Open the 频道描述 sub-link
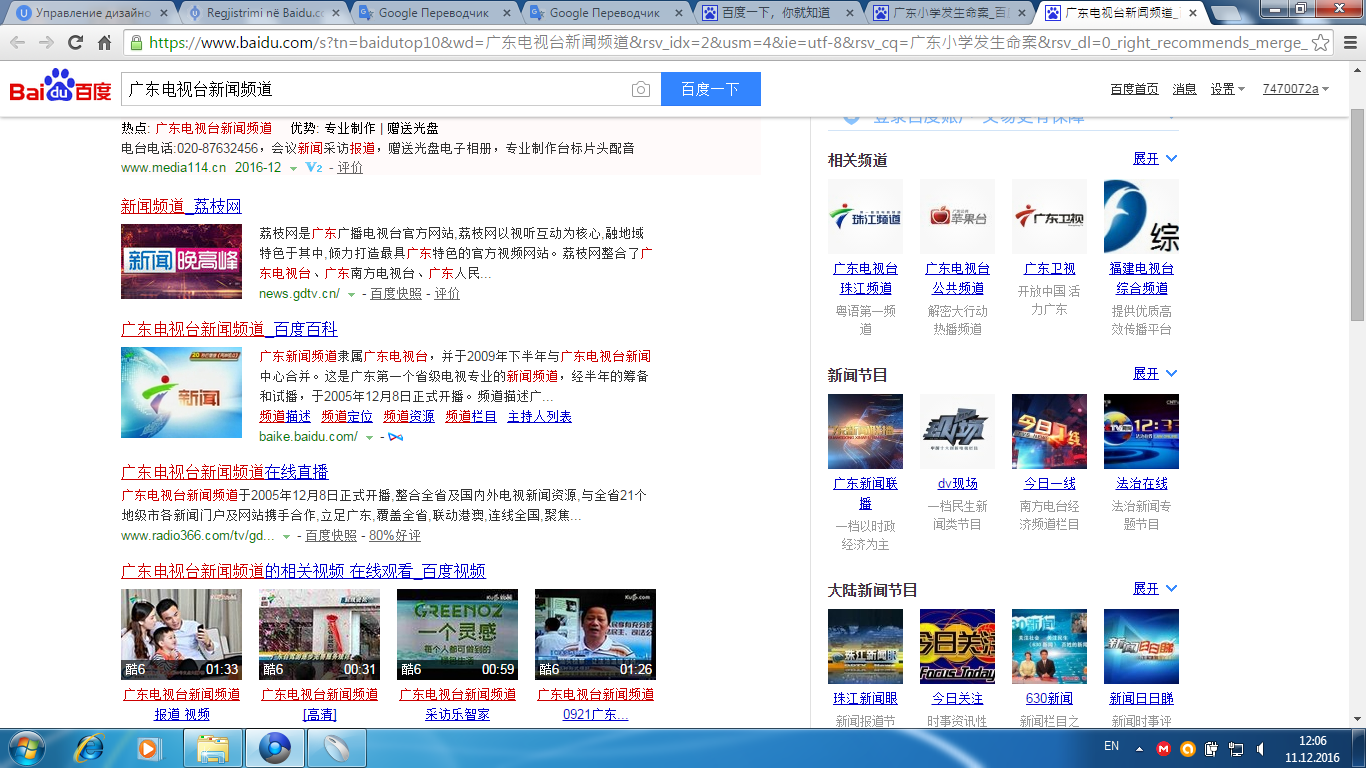 click(x=285, y=417)
